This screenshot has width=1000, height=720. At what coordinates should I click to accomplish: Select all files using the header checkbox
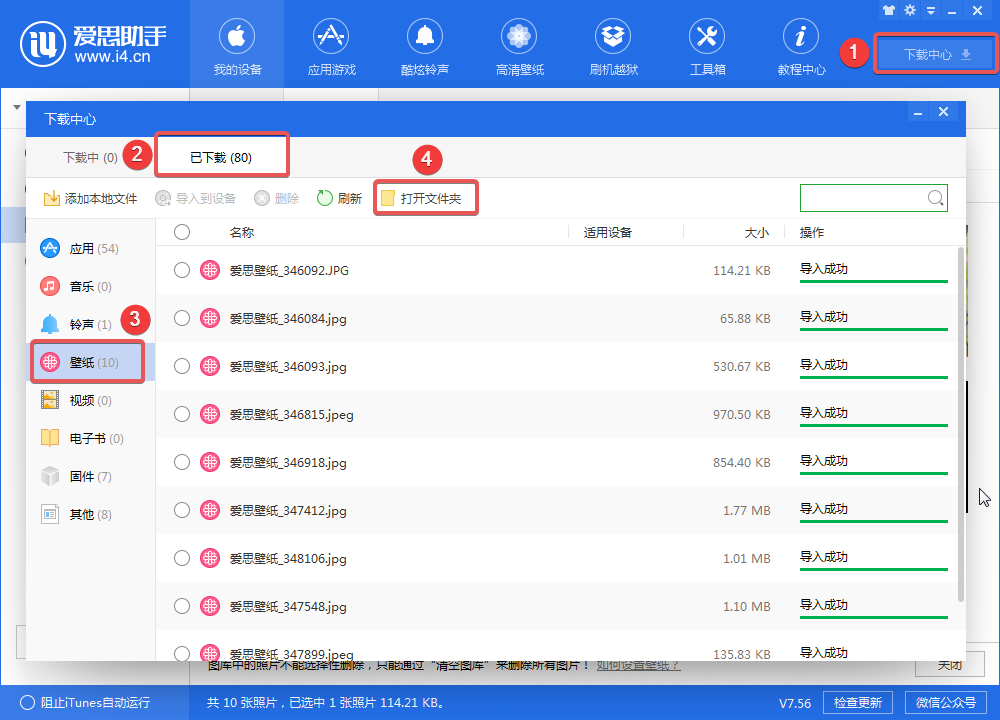(x=181, y=231)
